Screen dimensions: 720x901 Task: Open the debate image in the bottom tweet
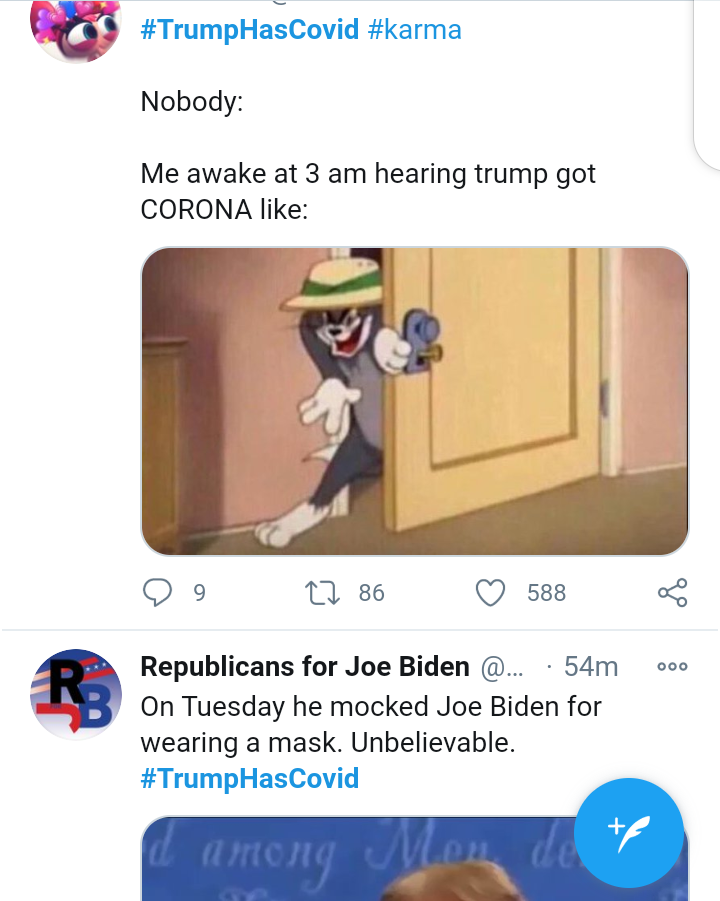pyautogui.click(x=415, y=858)
